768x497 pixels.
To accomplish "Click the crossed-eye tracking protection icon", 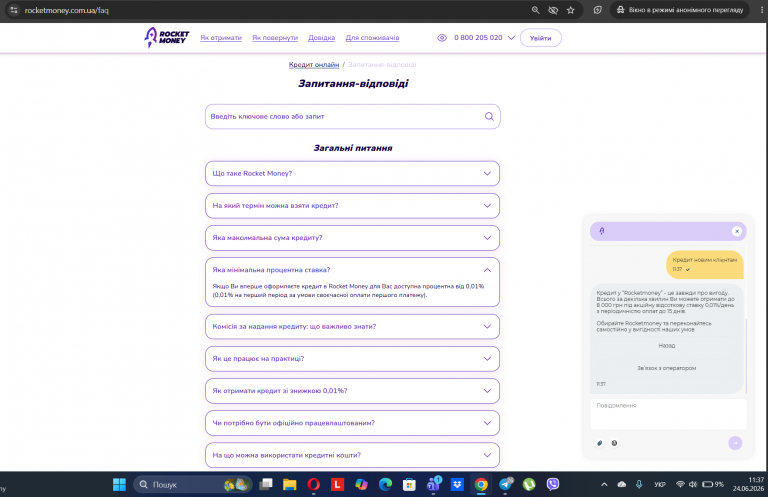I will point(553,10).
